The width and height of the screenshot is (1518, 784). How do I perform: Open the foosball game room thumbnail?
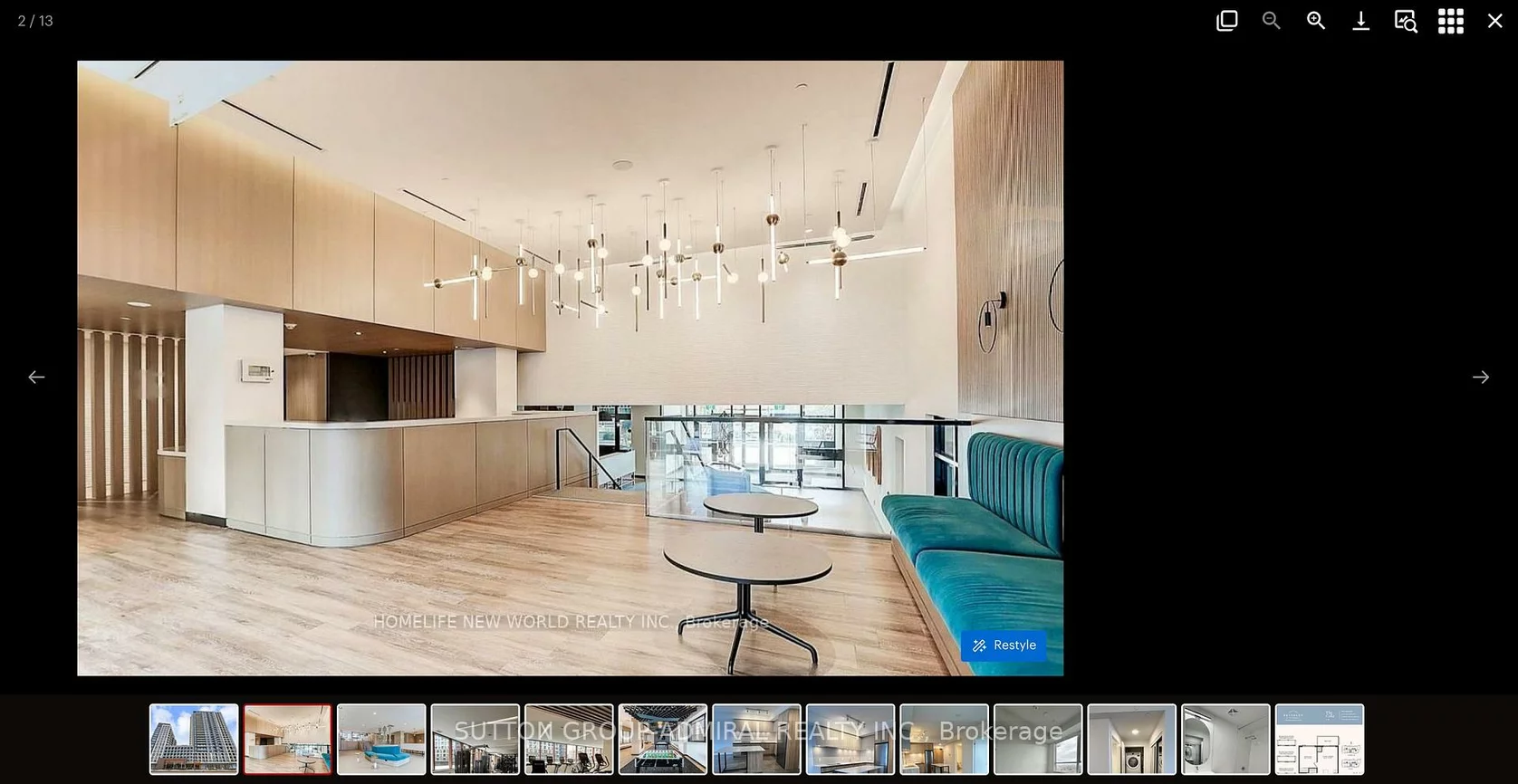663,740
